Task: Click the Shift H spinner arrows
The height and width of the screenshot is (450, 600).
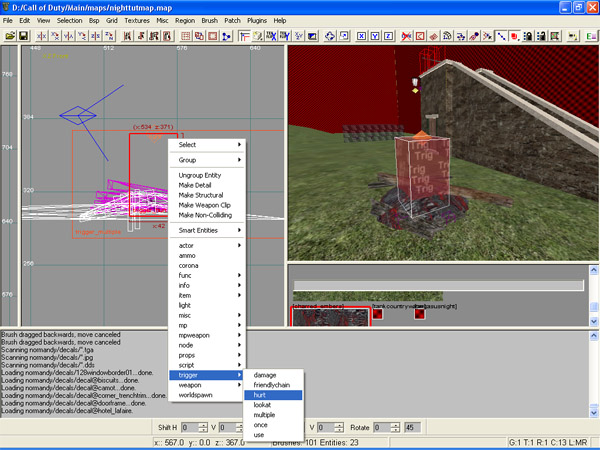Action: [203, 427]
